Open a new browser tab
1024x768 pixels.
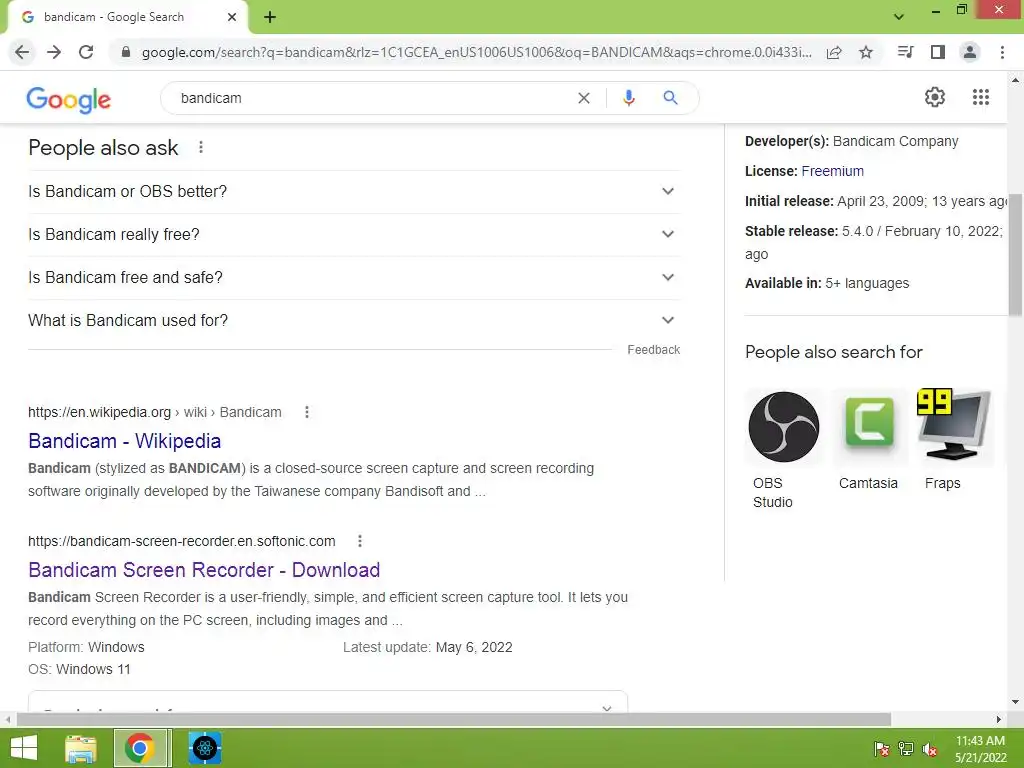270,17
